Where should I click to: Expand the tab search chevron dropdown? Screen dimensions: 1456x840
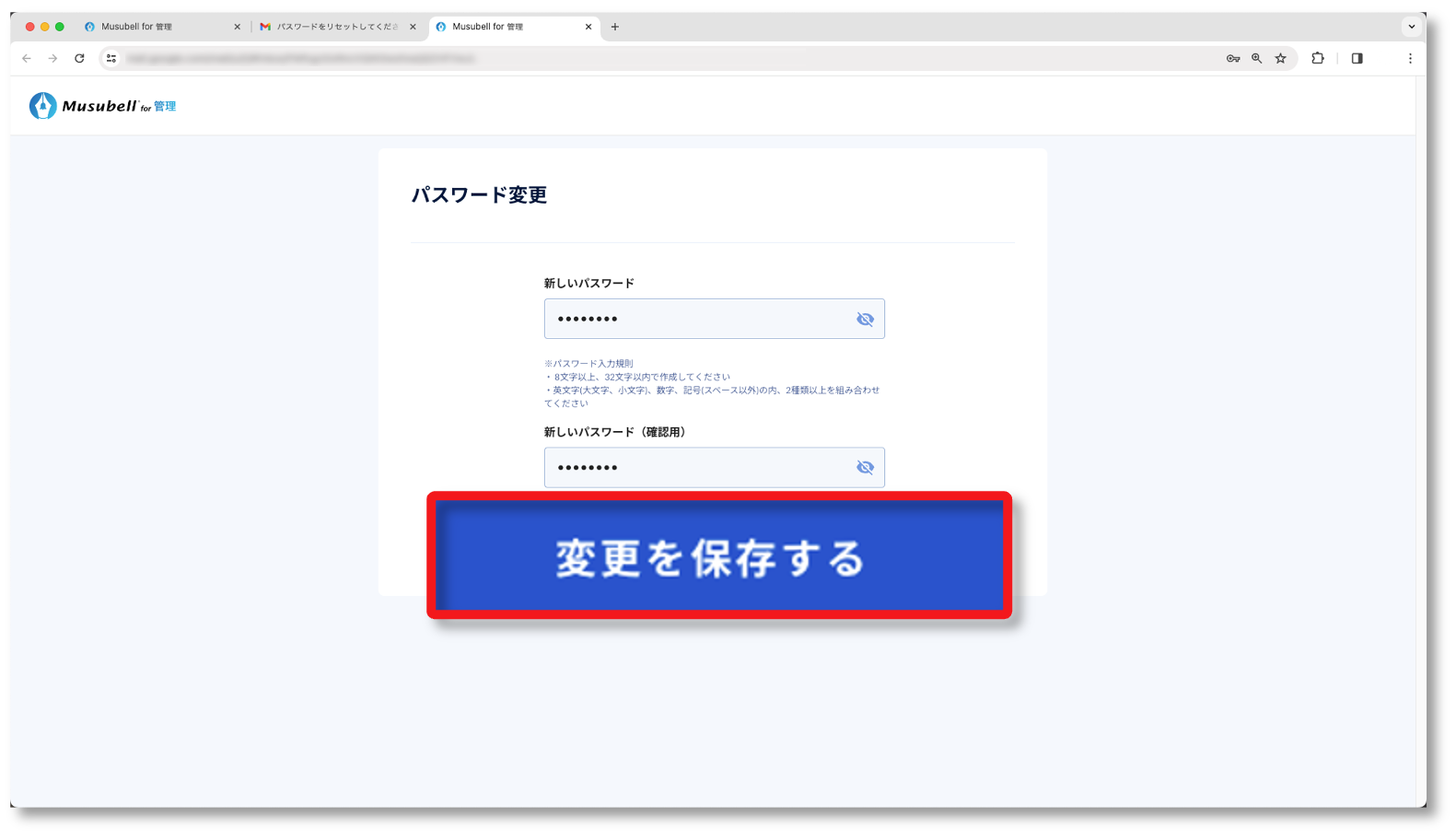coord(1411,27)
